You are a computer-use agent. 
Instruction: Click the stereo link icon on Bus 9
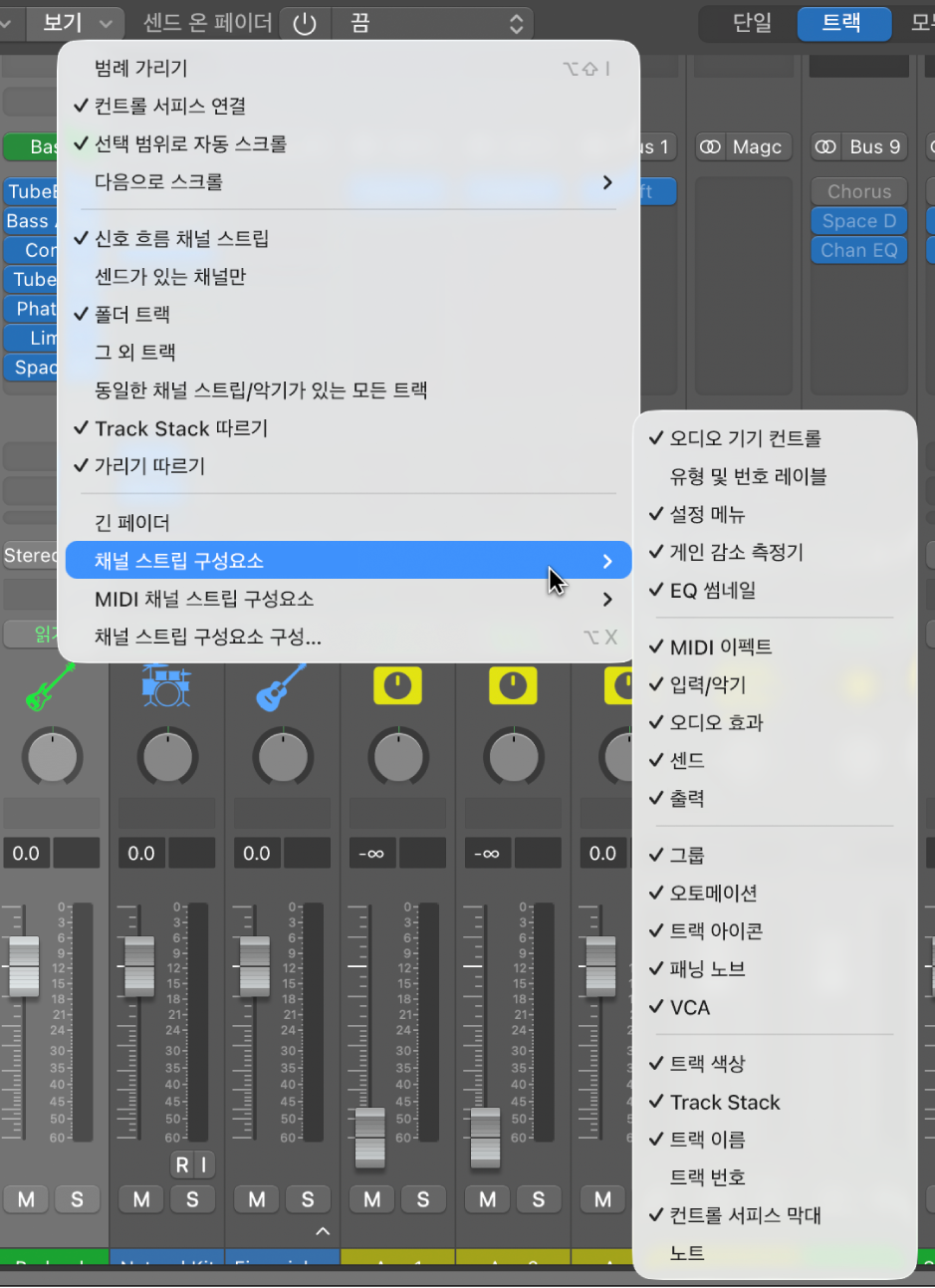point(825,146)
